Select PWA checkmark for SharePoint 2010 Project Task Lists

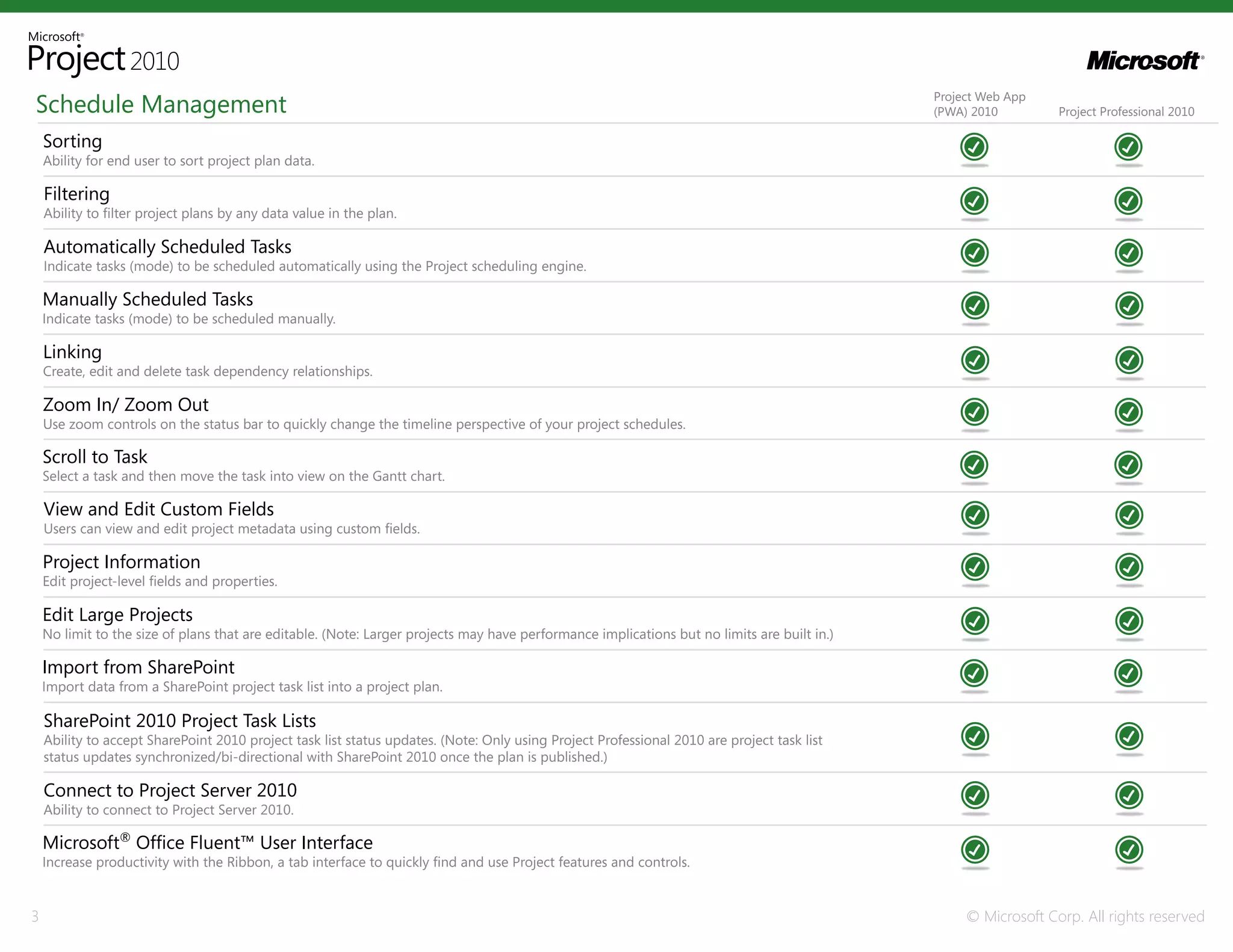coord(975,736)
